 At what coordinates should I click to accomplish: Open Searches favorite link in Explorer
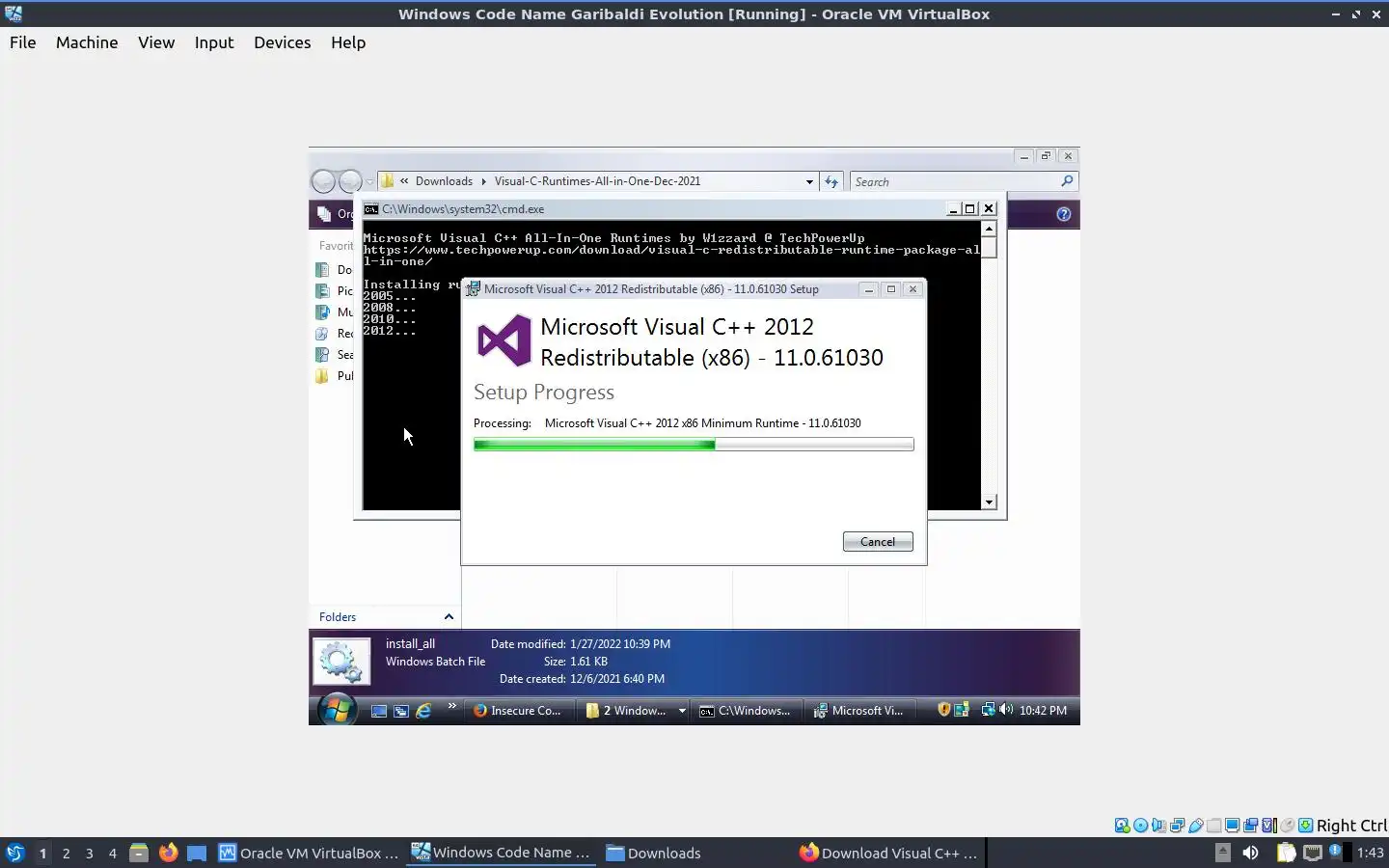point(334,355)
